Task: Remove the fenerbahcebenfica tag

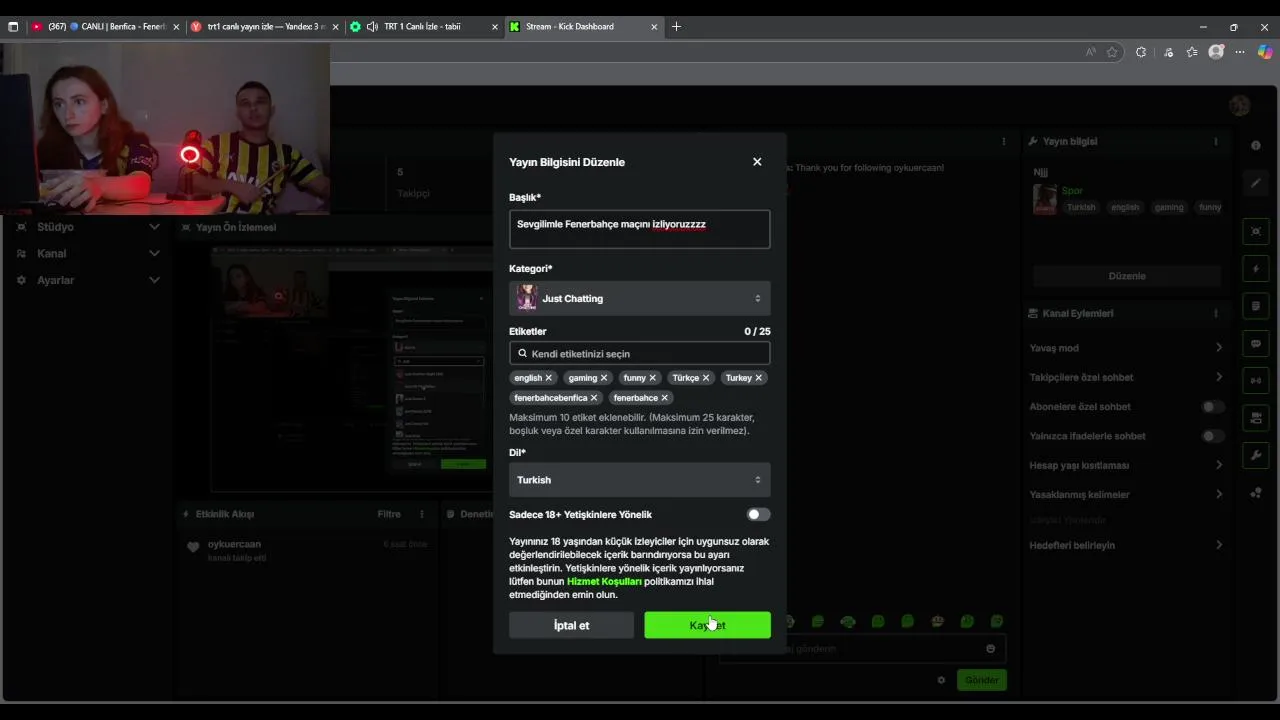Action: coord(594,398)
